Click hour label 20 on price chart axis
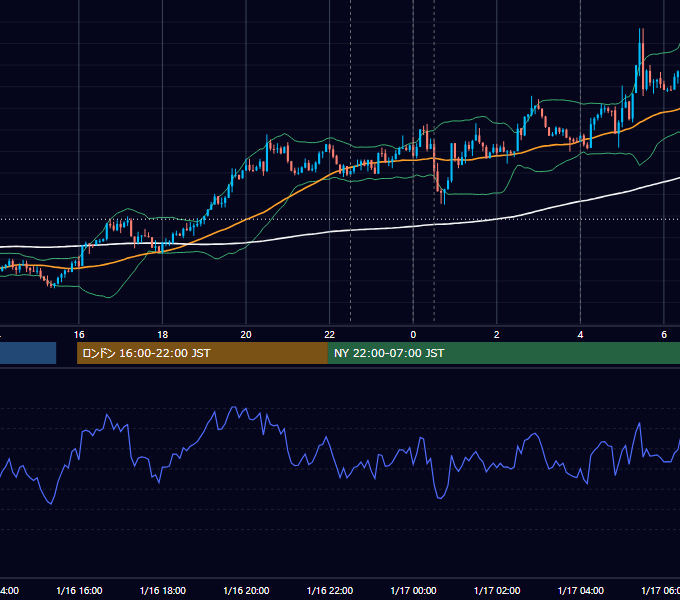Screen dimensions: 680x600 [246, 335]
